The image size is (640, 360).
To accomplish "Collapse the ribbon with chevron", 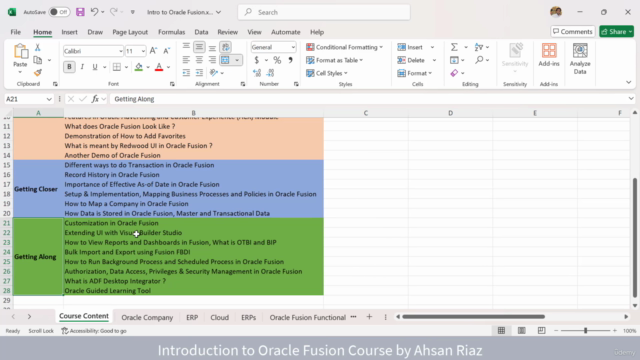I will point(629,82).
